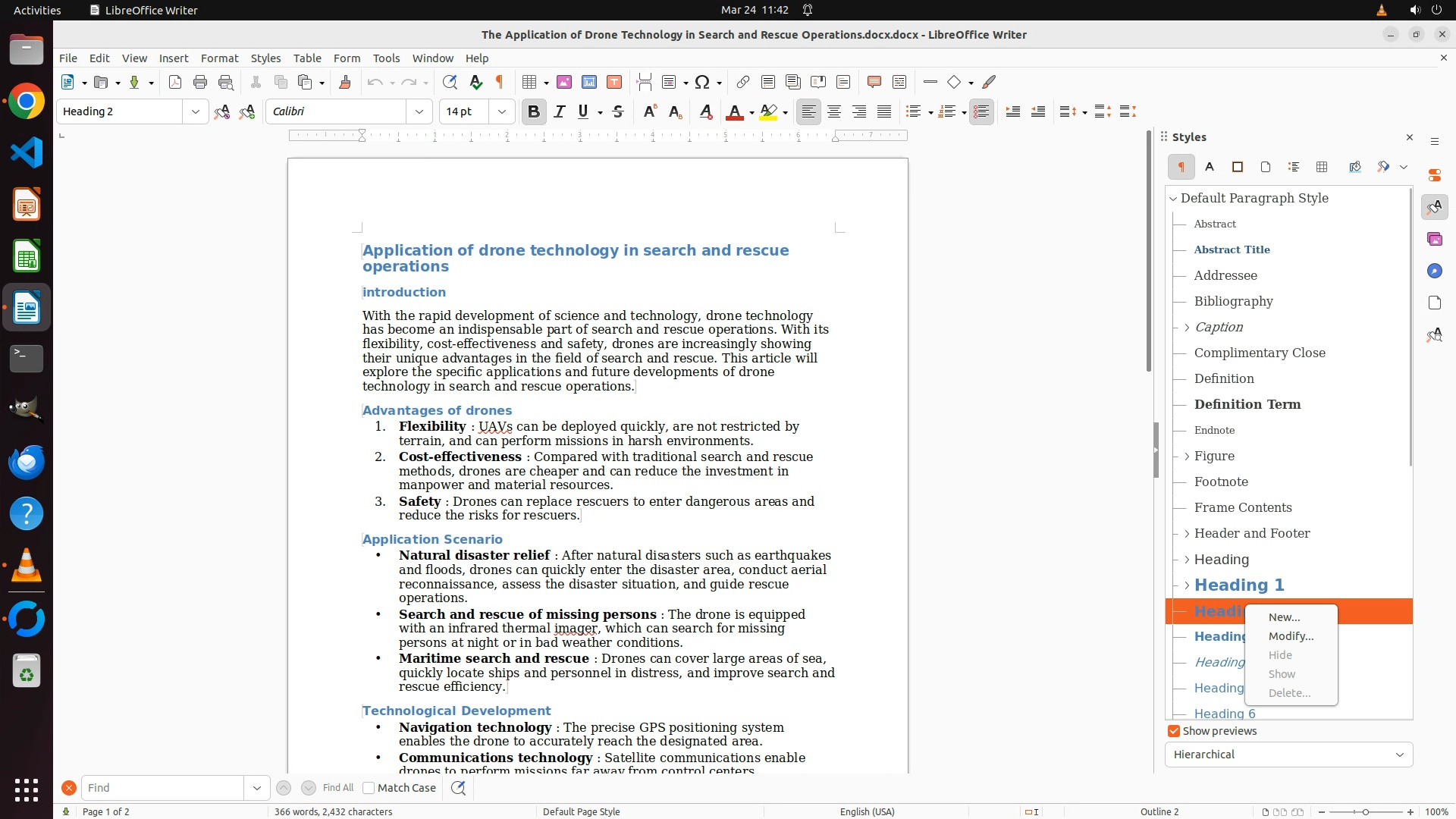Click the Export as PDF icon
Screen dimensions: 1456x819
(x=175, y=82)
